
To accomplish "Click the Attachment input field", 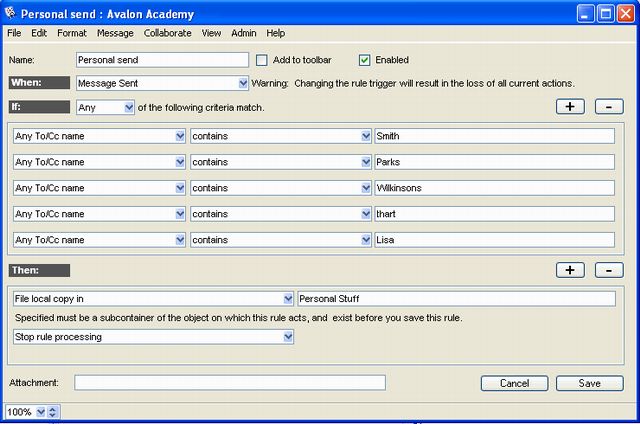I will 229,383.
